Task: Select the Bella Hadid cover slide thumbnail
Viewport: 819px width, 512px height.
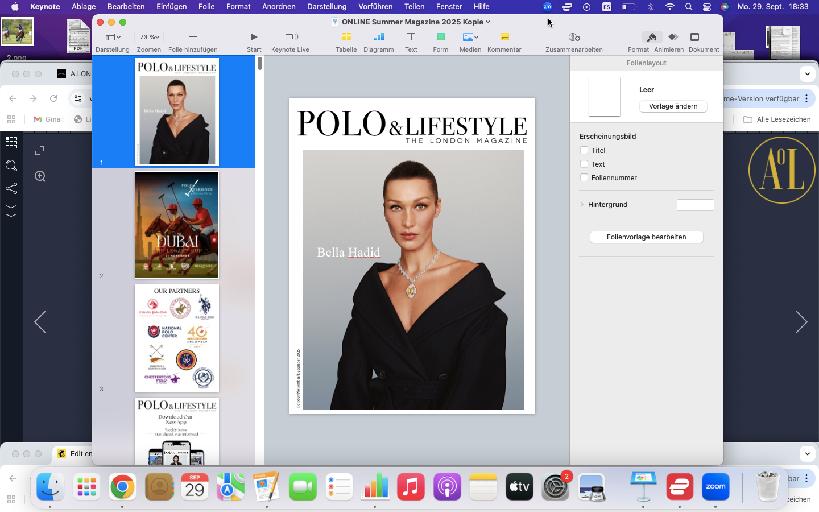Action: (177, 111)
